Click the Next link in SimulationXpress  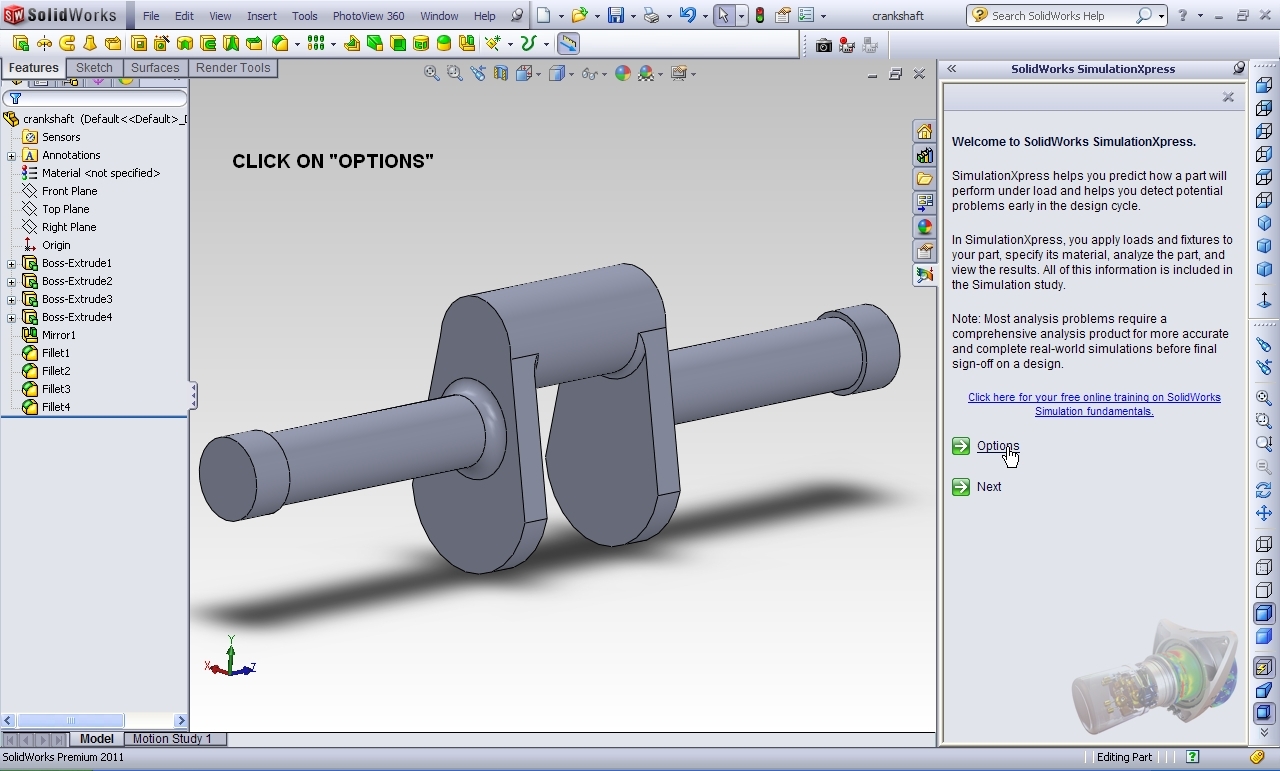coord(989,487)
